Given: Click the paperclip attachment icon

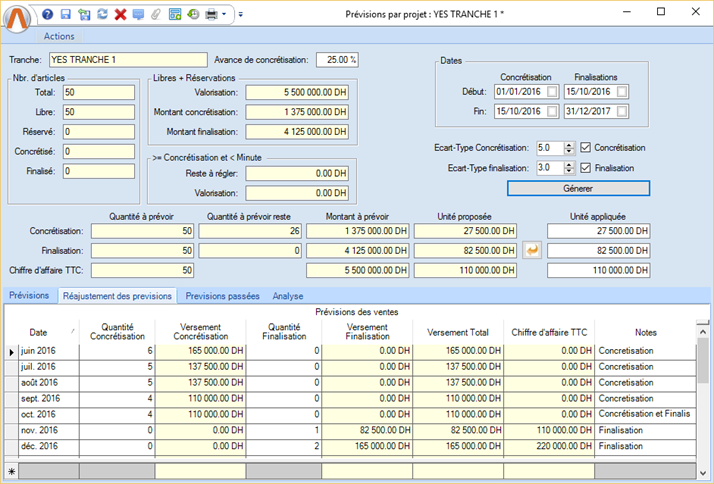Looking at the screenshot, I should (x=155, y=14).
